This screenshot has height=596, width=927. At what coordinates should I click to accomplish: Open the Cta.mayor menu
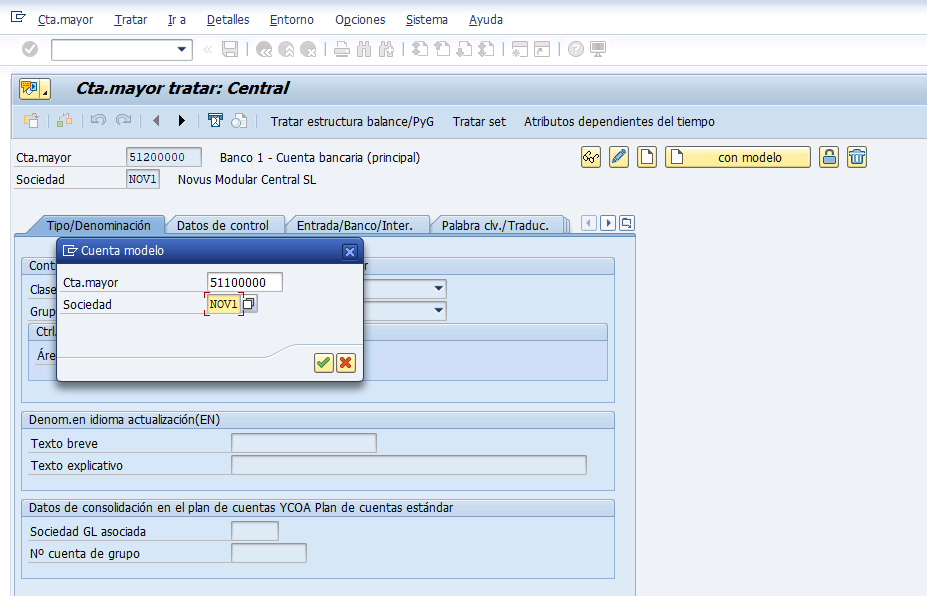pos(65,20)
